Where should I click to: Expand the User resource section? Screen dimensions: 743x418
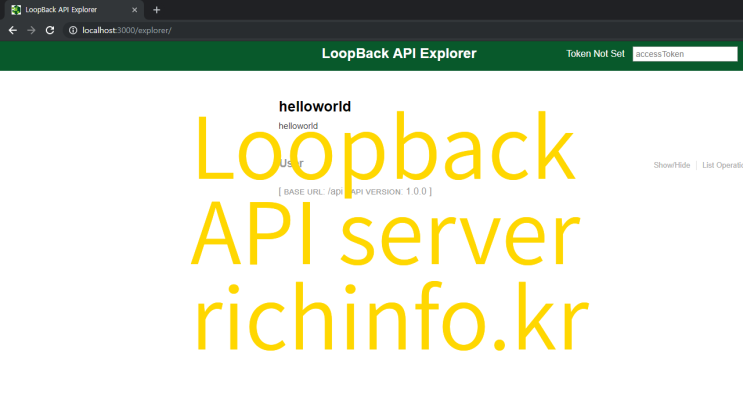(291, 164)
